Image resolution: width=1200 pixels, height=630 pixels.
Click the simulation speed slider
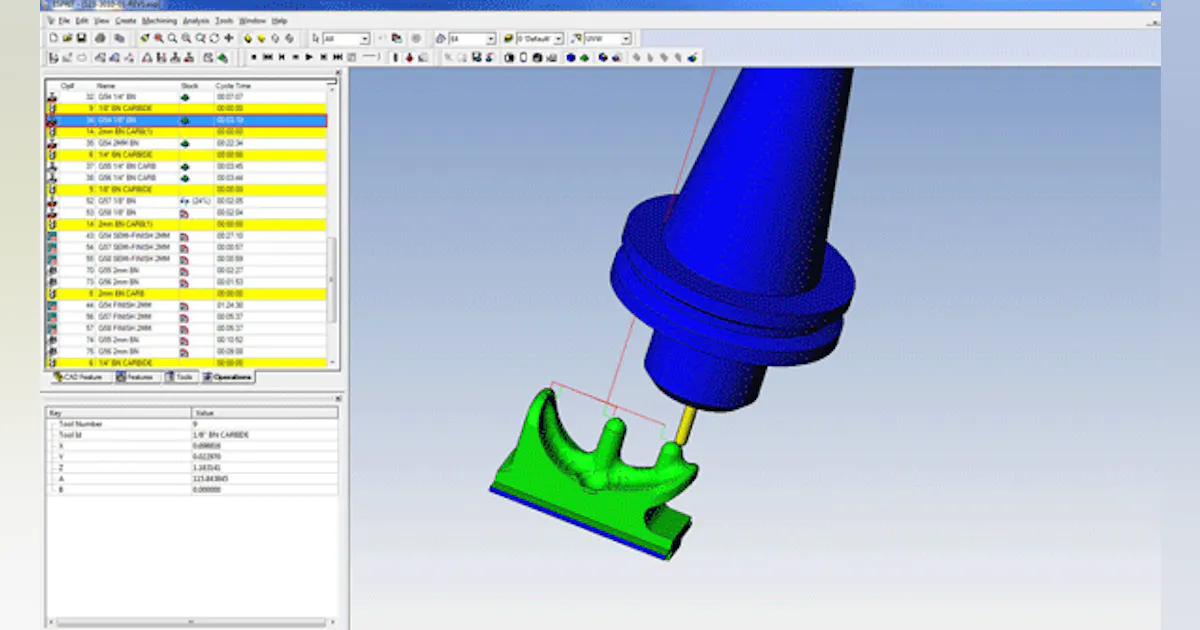point(372,57)
